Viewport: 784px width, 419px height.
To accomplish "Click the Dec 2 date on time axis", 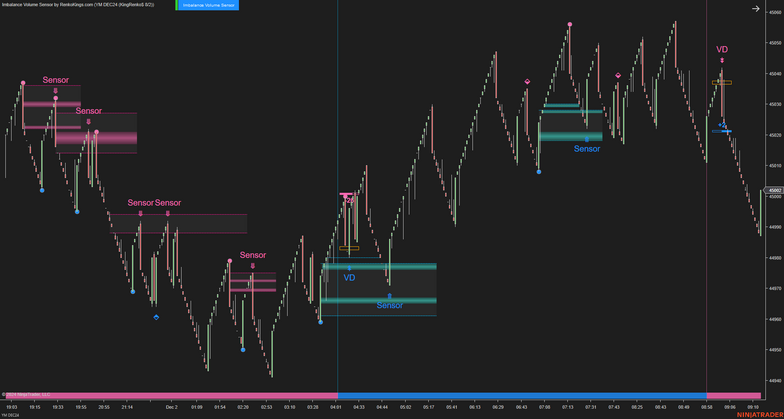I will [171, 407].
